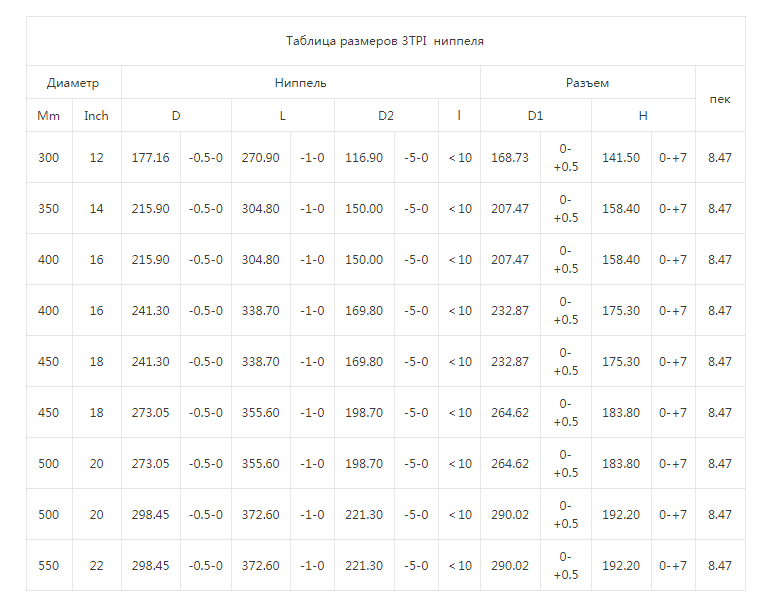Select the 168.73 D1 value
This screenshot has width=760, height=602.
510,158
